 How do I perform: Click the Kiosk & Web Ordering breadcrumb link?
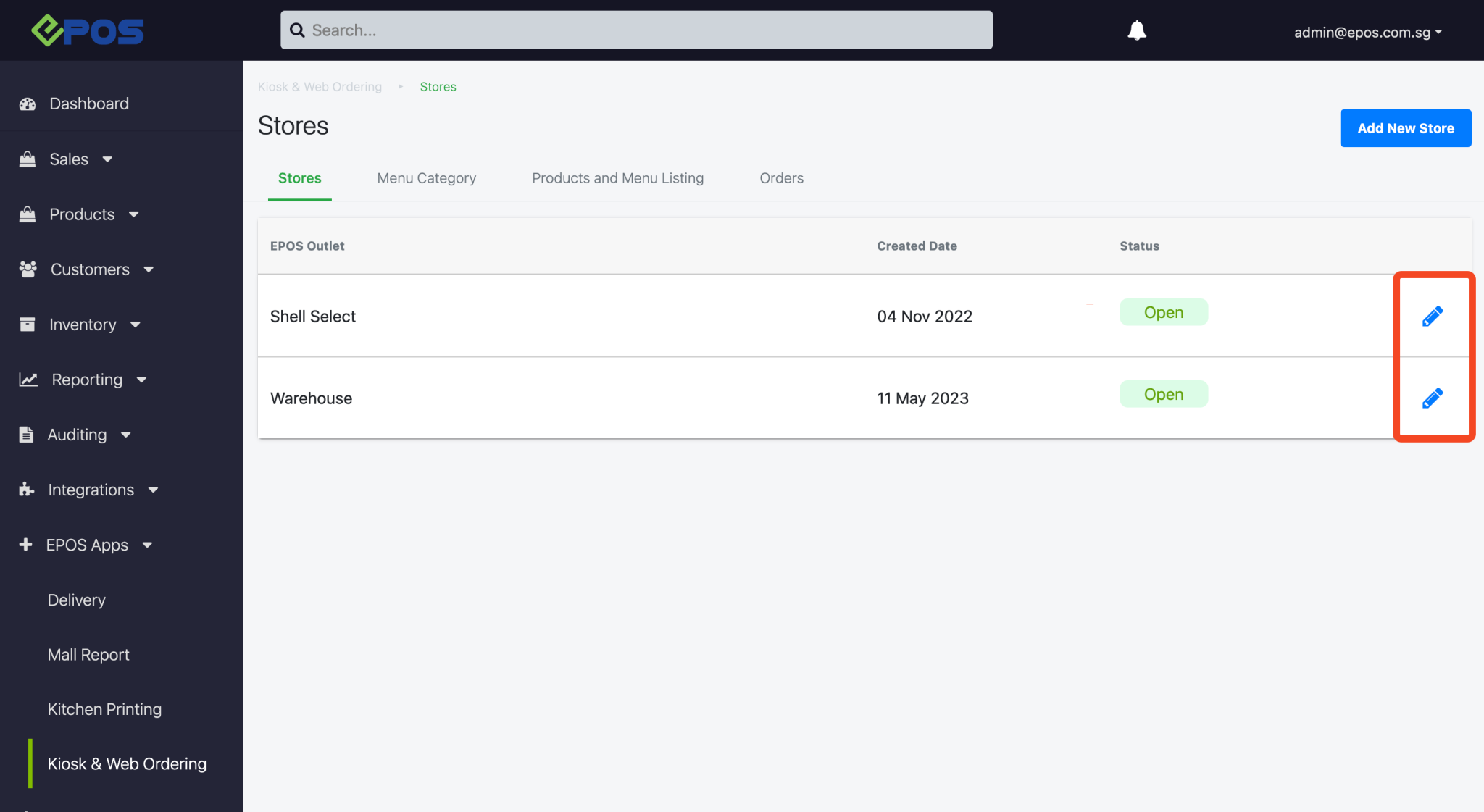[x=320, y=86]
